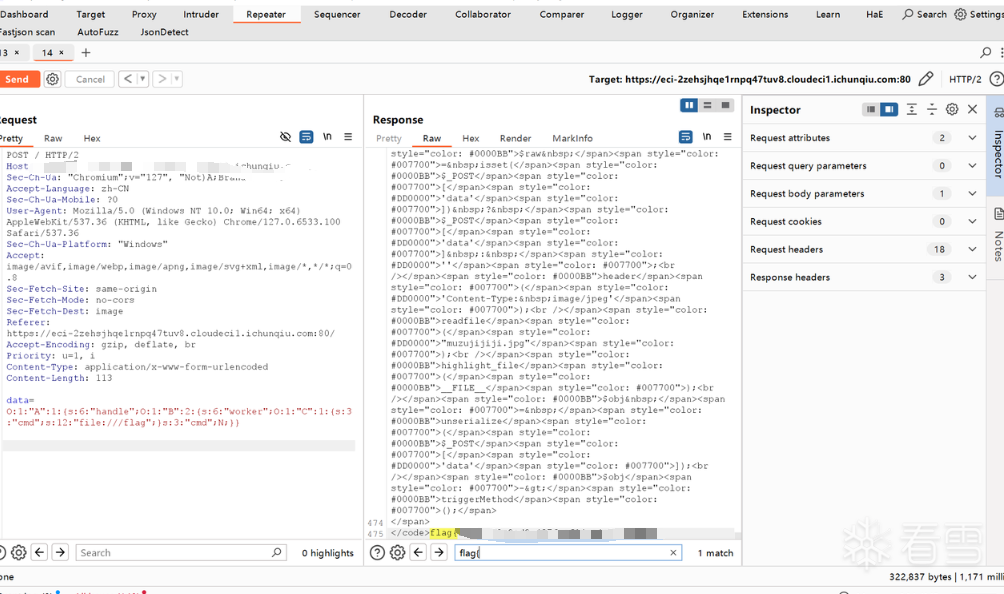Viewport: 1004px width, 594px height.
Task: Expand the Request attributes section
Action: 972,138
